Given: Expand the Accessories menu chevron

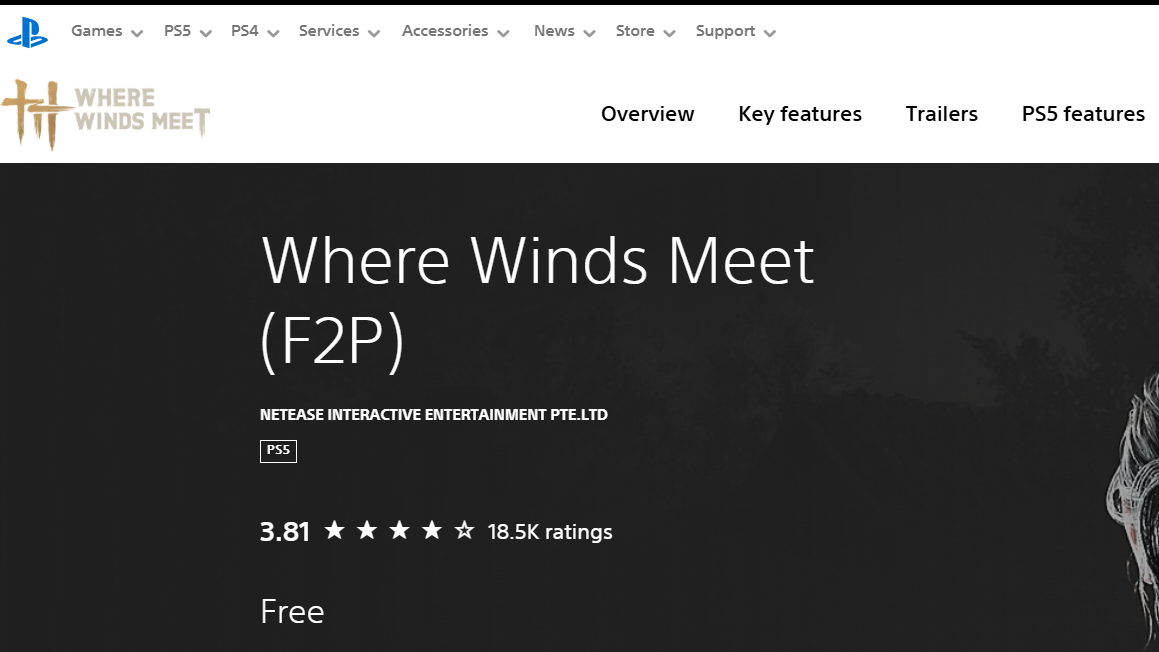Looking at the screenshot, I should 503,33.
